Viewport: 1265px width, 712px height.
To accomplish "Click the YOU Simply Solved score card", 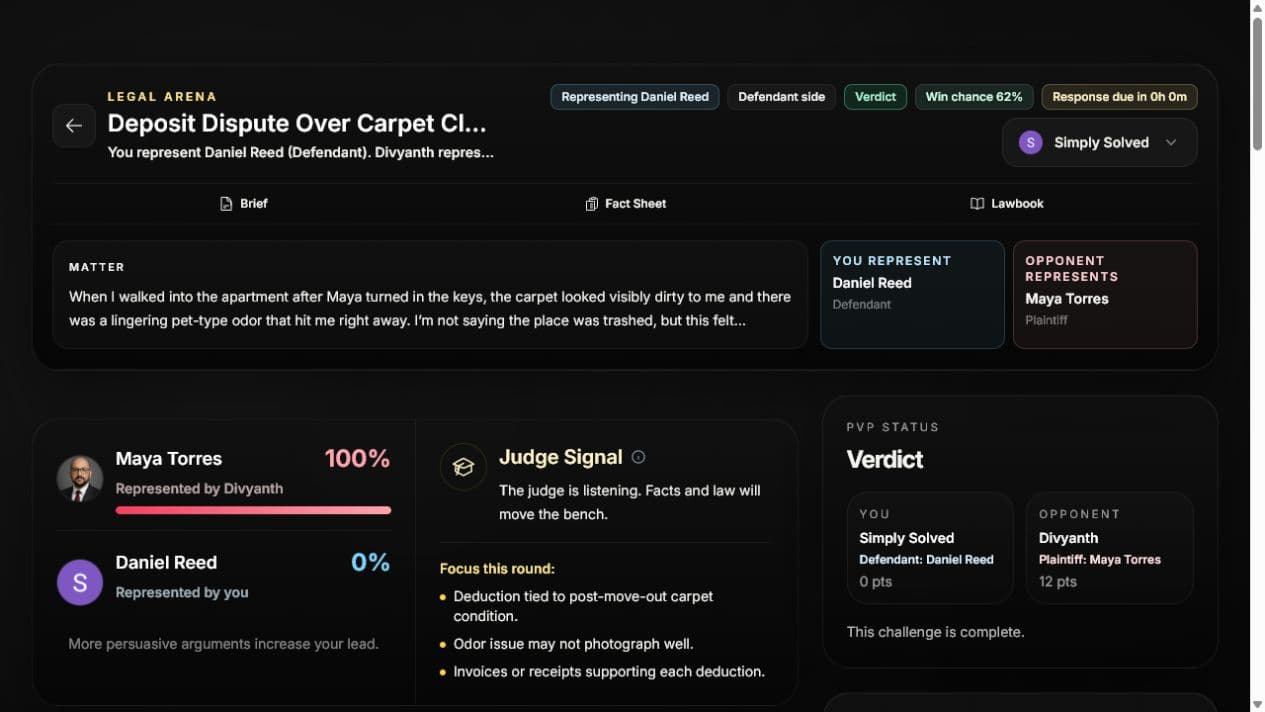I will point(930,548).
